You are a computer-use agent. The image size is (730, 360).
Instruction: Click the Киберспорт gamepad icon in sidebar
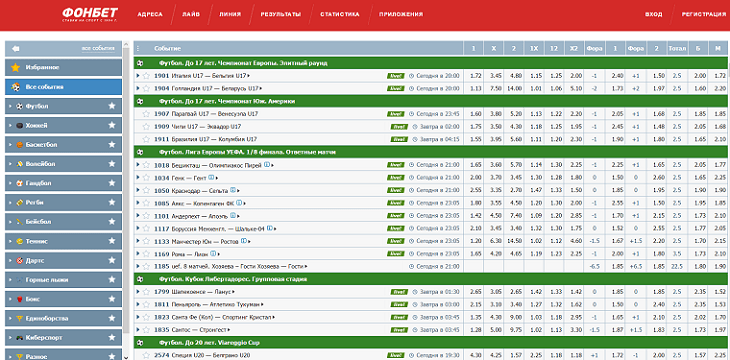(x=20, y=338)
